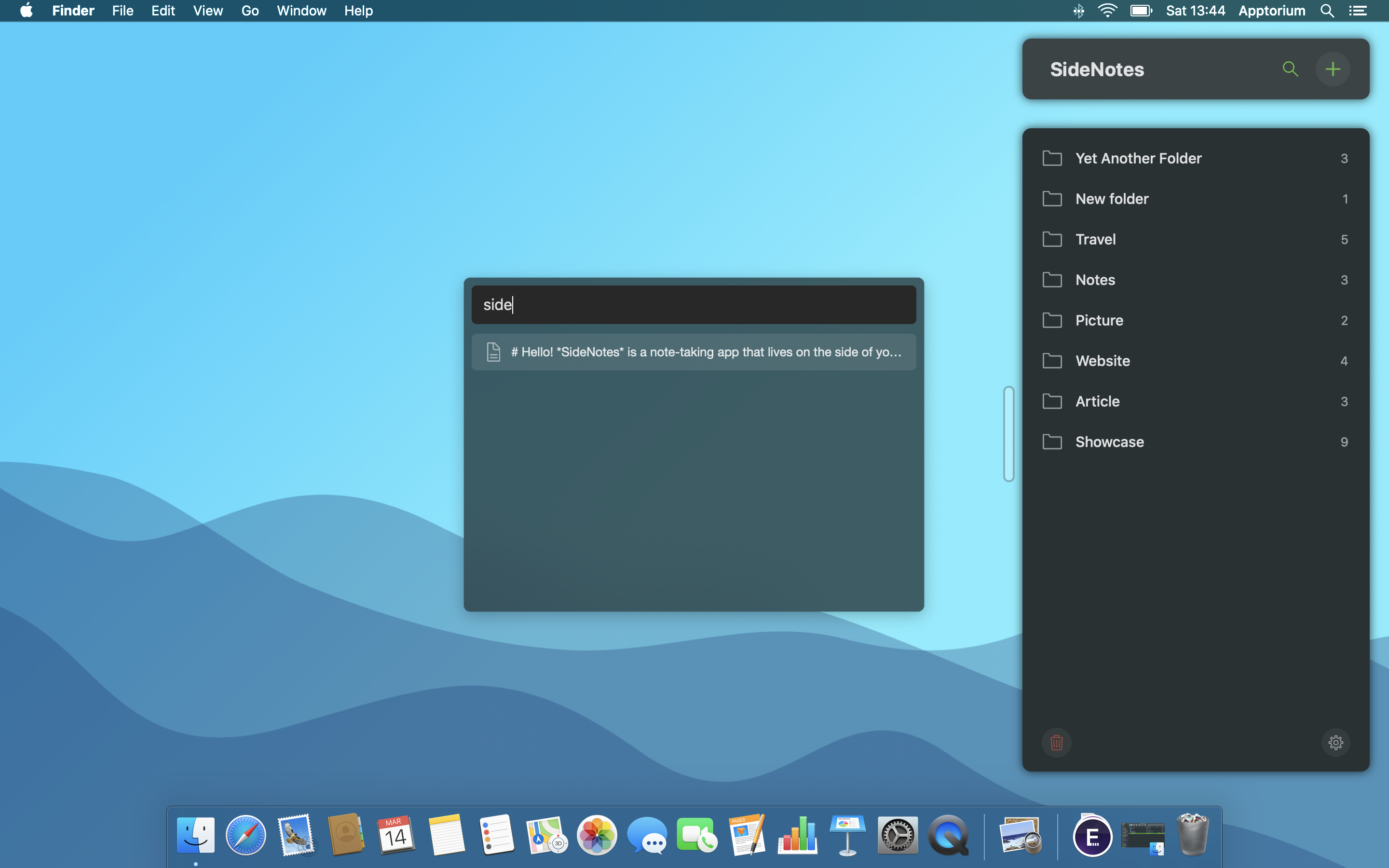Screen dimensions: 1389x868
Task: Open the Go menu
Action: [250, 11]
